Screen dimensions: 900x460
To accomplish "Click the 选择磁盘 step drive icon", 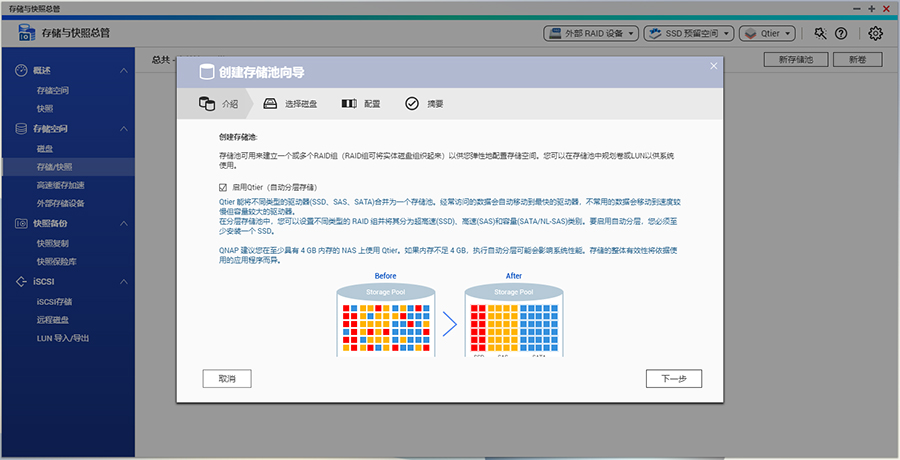I will 270,103.
